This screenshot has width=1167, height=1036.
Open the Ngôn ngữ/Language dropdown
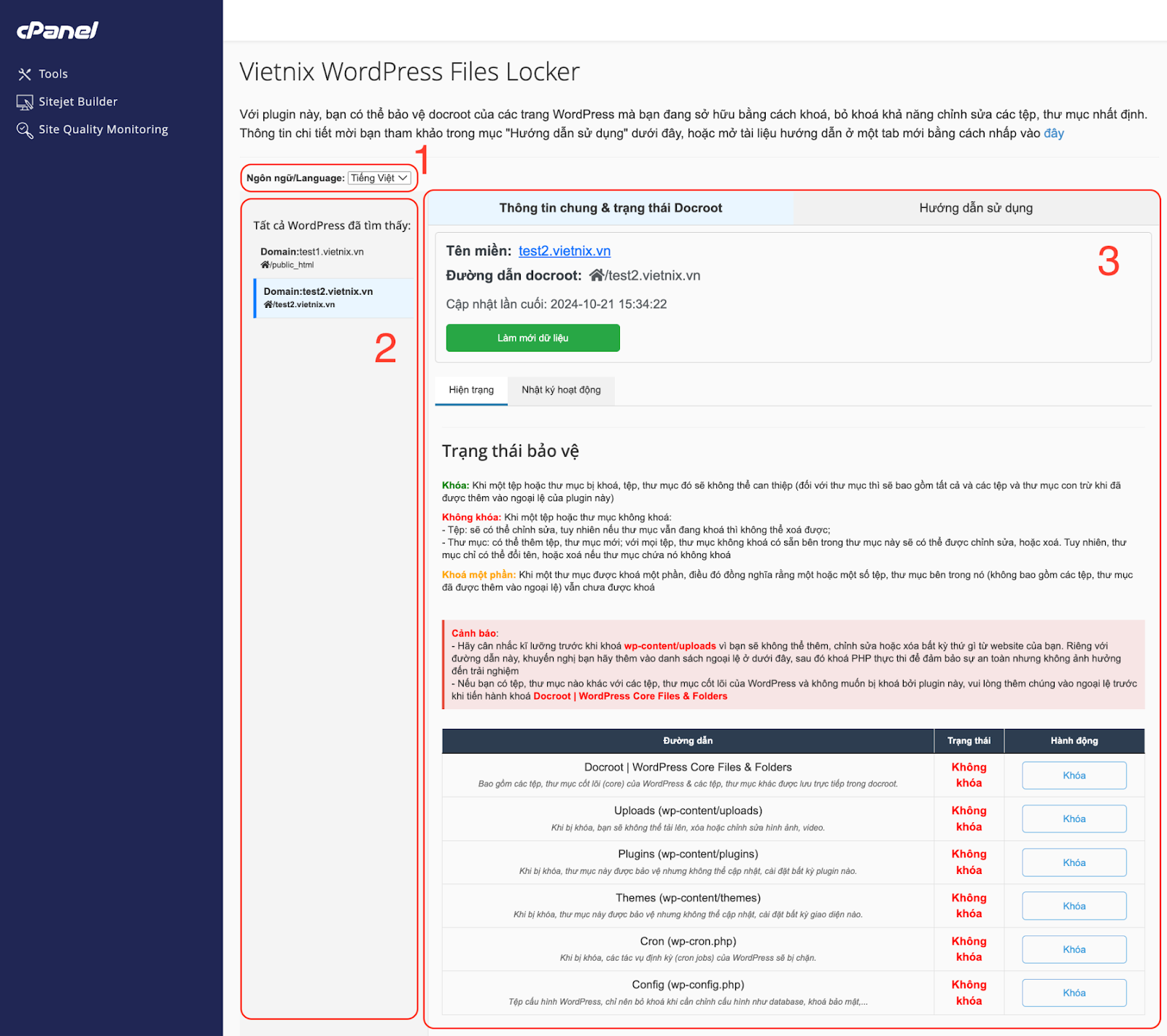(379, 178)
